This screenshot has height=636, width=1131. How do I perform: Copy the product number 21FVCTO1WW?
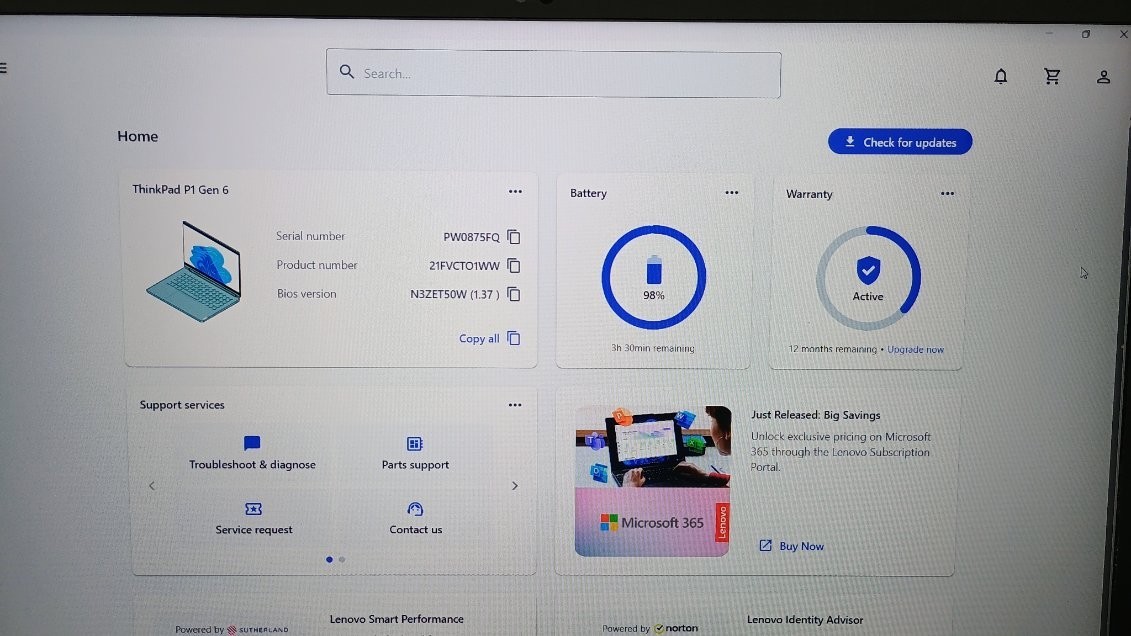tap(514, 265)
